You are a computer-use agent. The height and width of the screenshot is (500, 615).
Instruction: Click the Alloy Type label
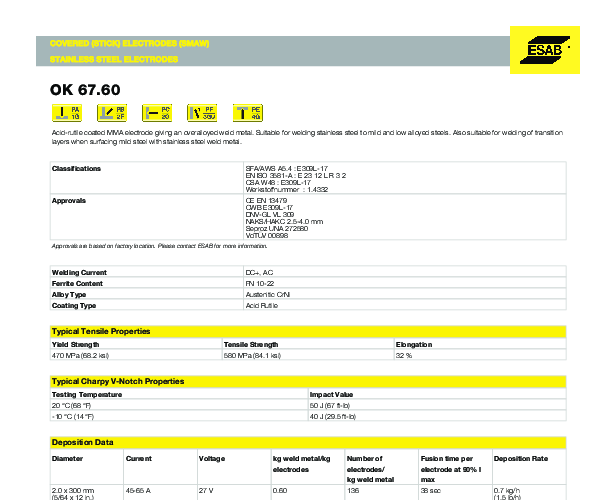coord(69,295)
